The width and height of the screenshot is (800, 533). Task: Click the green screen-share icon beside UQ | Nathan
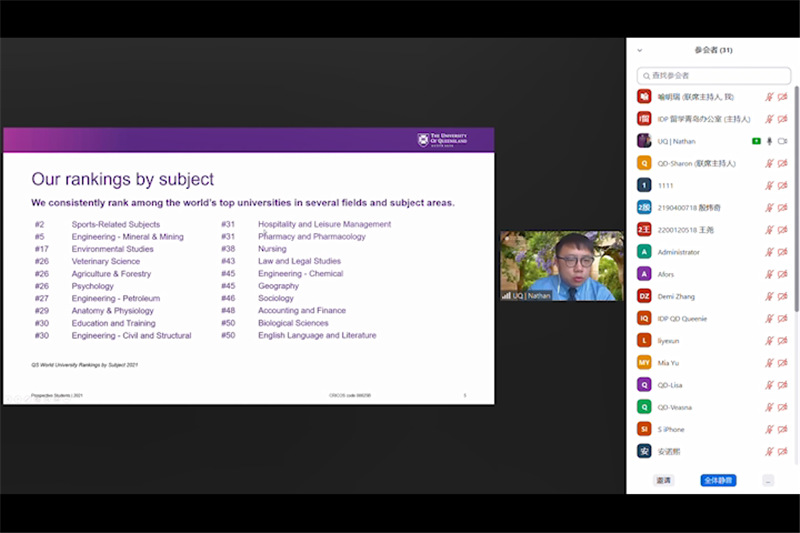pyautogui.click(x=756, y=141)
